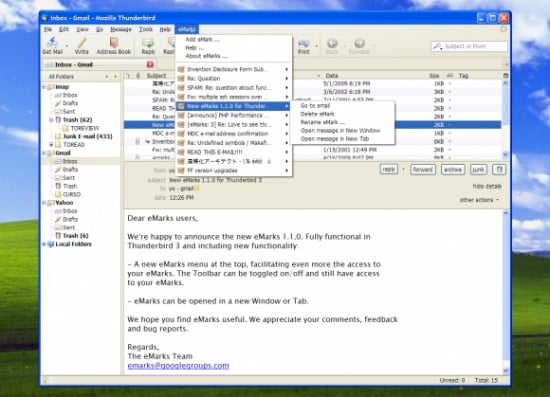This screenshot has height=397, width=550.
Task: Open the emarks@googlegroups.com link
Action: tap(178, 365)
